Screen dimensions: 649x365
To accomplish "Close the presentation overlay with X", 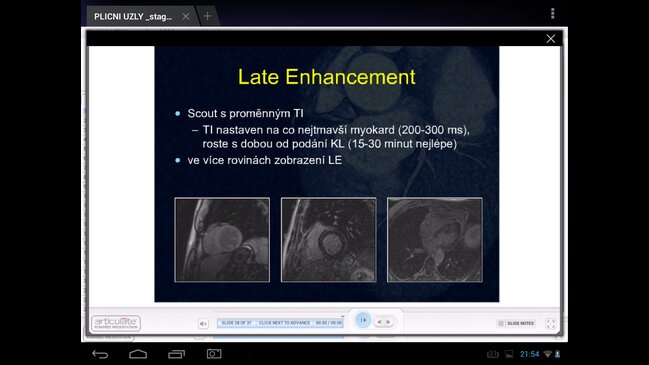I will pyautogui.click(x=550, y=39).
